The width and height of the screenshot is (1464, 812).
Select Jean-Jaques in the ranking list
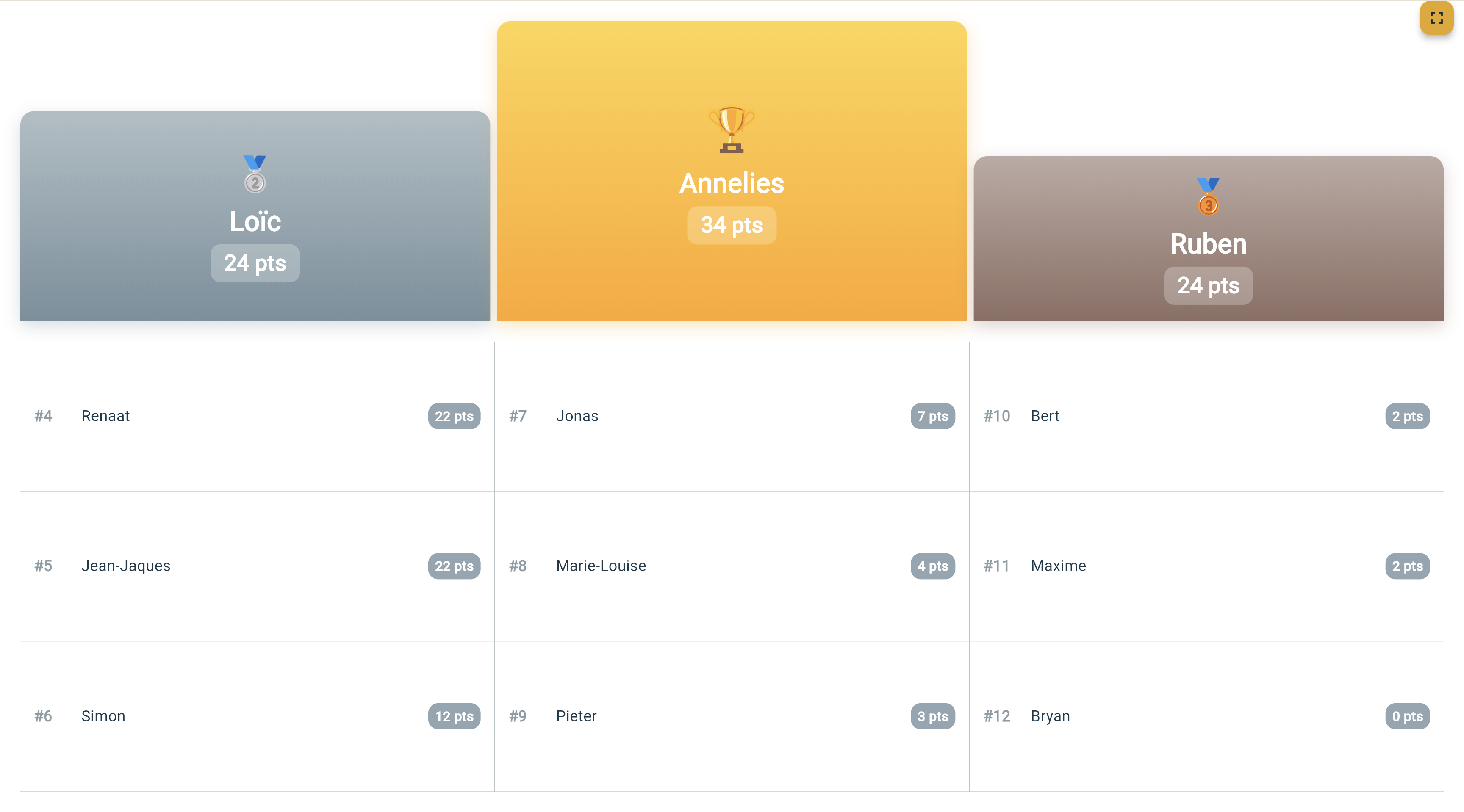click(125, 566)
